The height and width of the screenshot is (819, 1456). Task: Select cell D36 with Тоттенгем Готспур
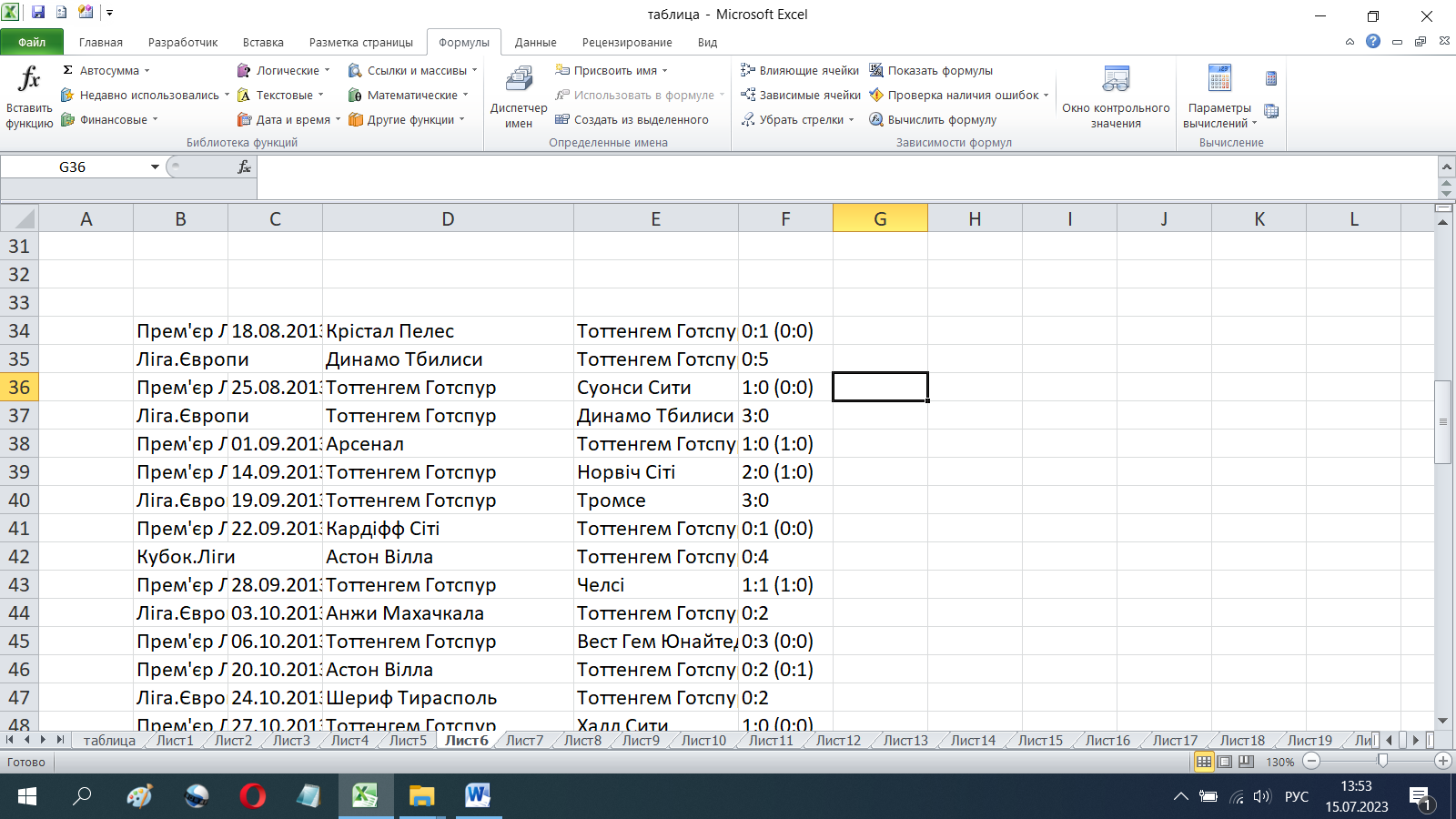tap(448, 388)
